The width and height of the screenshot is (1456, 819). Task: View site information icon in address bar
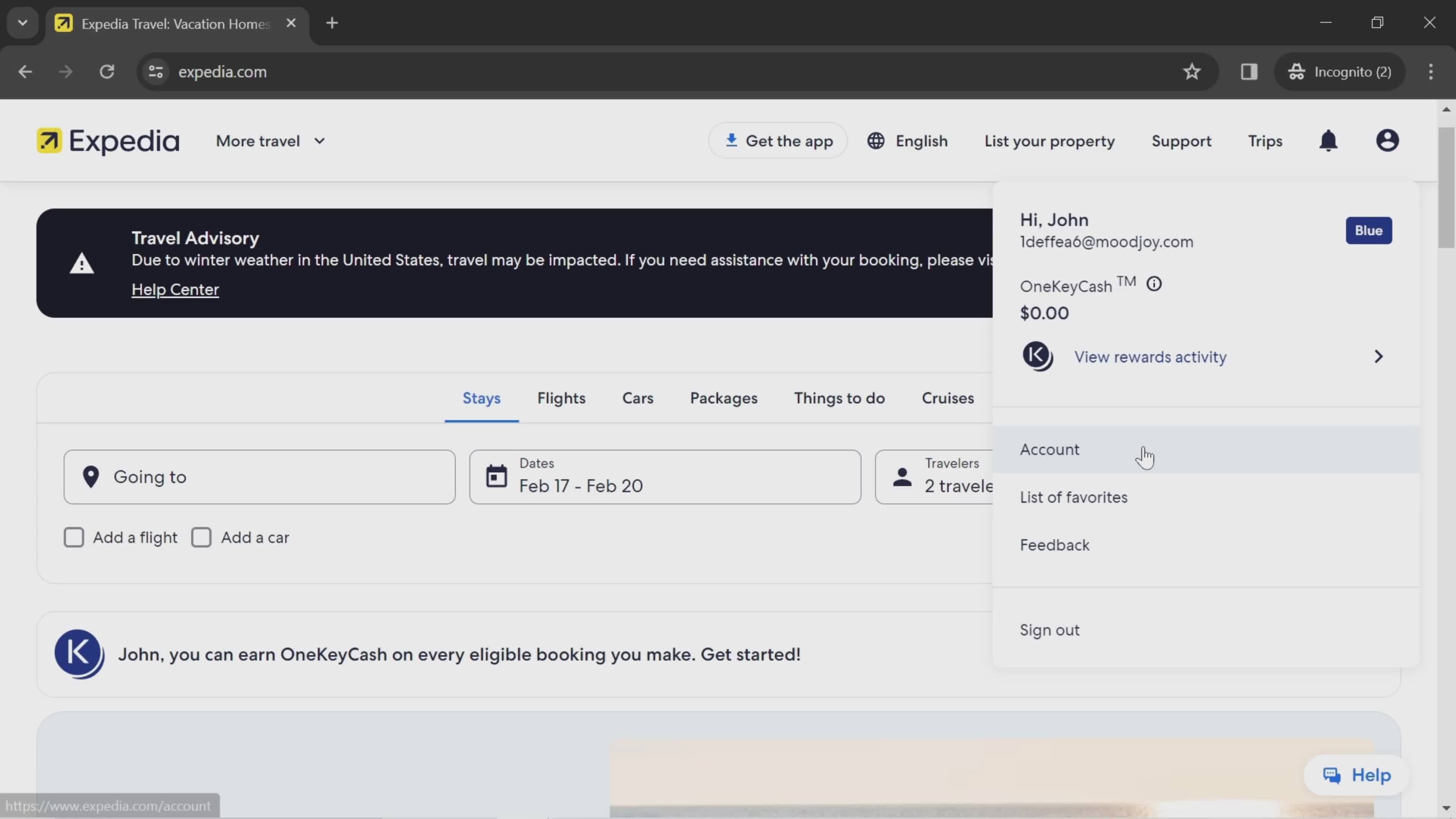pyautogui.click(x=156, y=72)
